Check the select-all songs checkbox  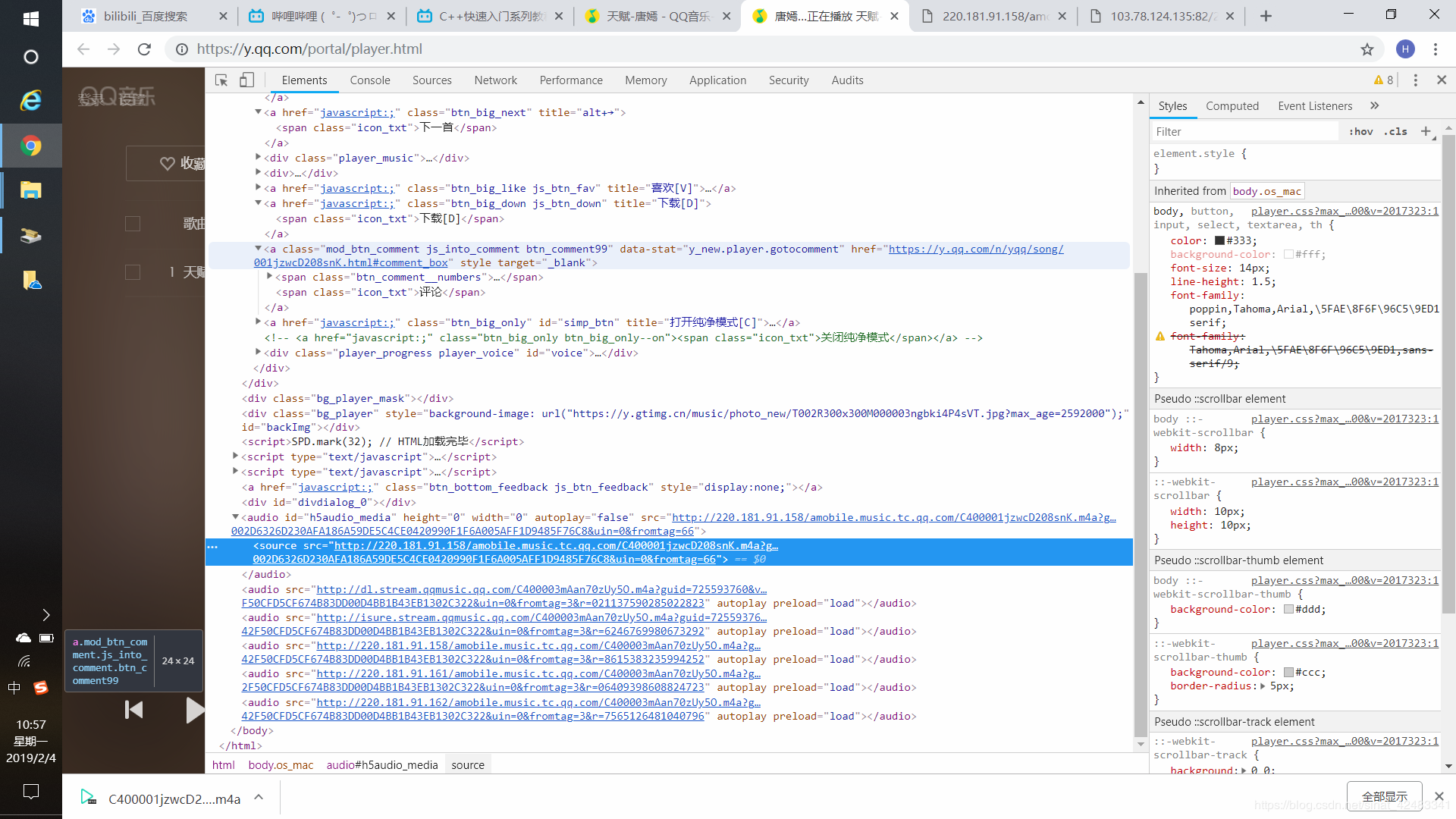click(x=133, y=224)
